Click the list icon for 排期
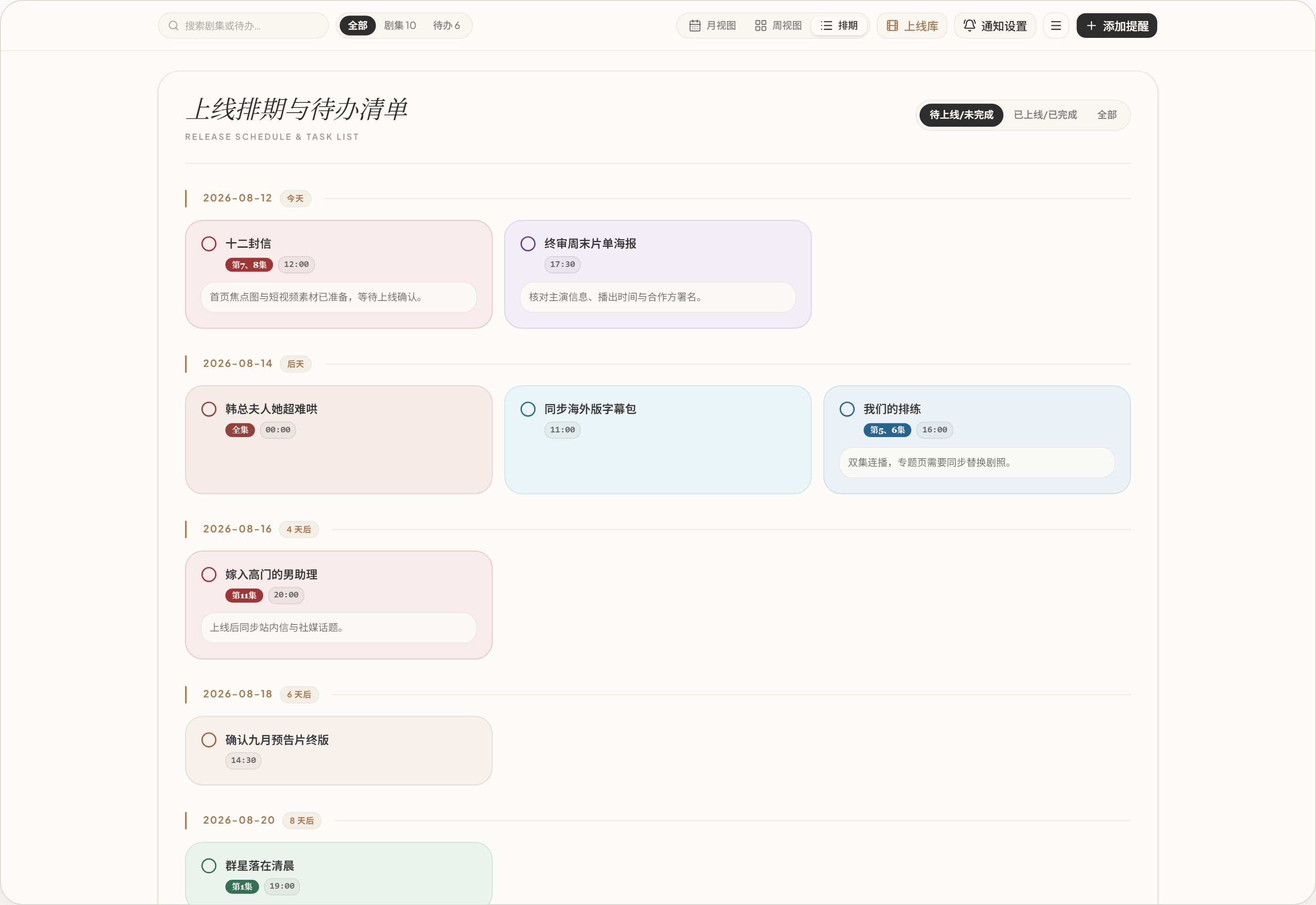 [826, 26]
